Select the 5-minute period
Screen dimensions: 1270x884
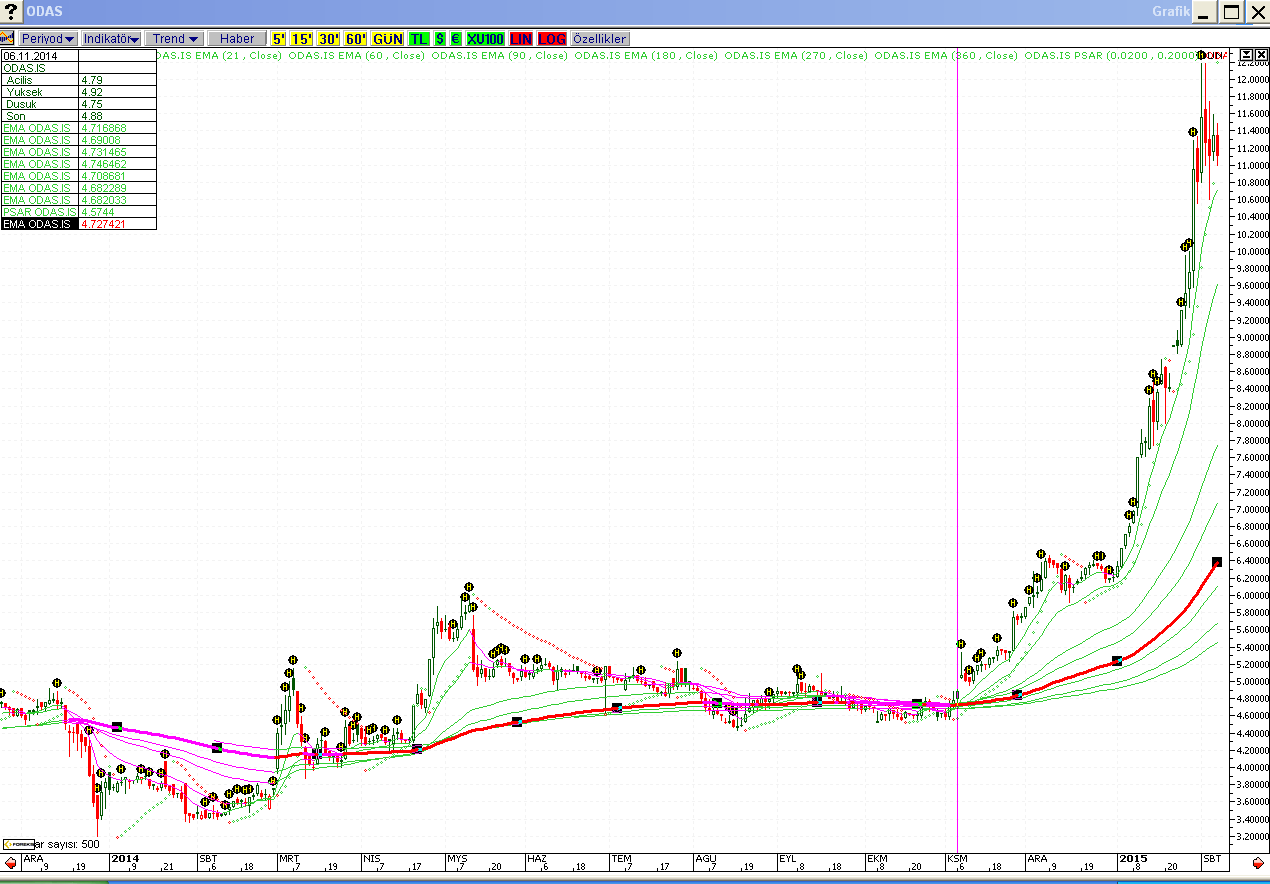point(278,38)
